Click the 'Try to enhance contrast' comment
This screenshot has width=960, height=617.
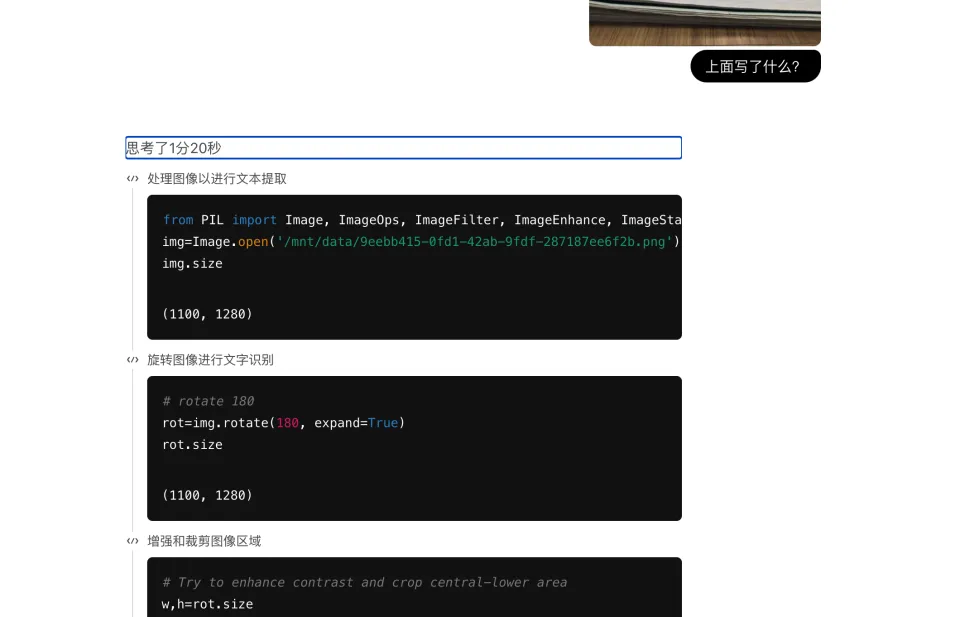tap(364, 582)
